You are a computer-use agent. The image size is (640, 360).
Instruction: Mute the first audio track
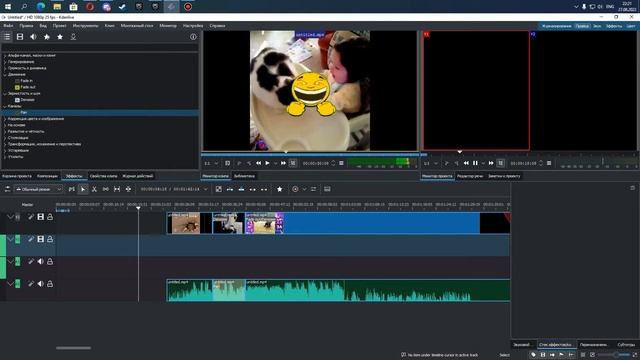tap(40, 261)
